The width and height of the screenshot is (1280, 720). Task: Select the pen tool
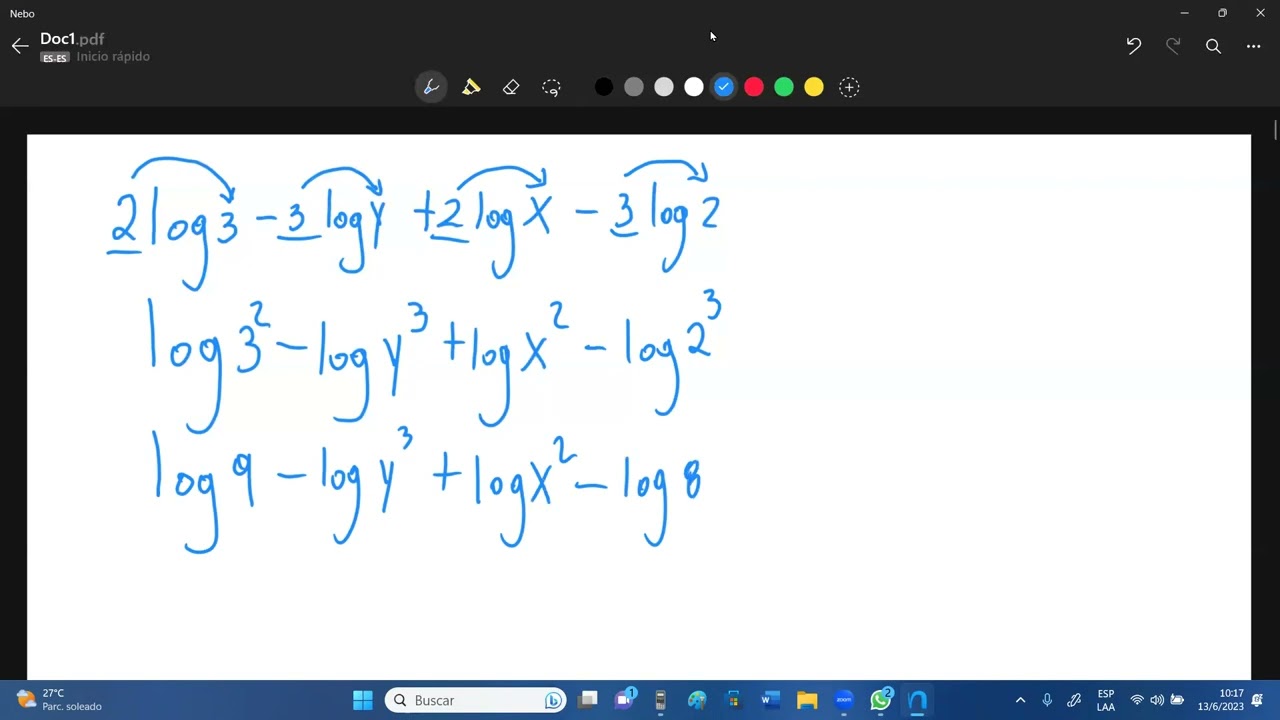(x=431, y=87)
